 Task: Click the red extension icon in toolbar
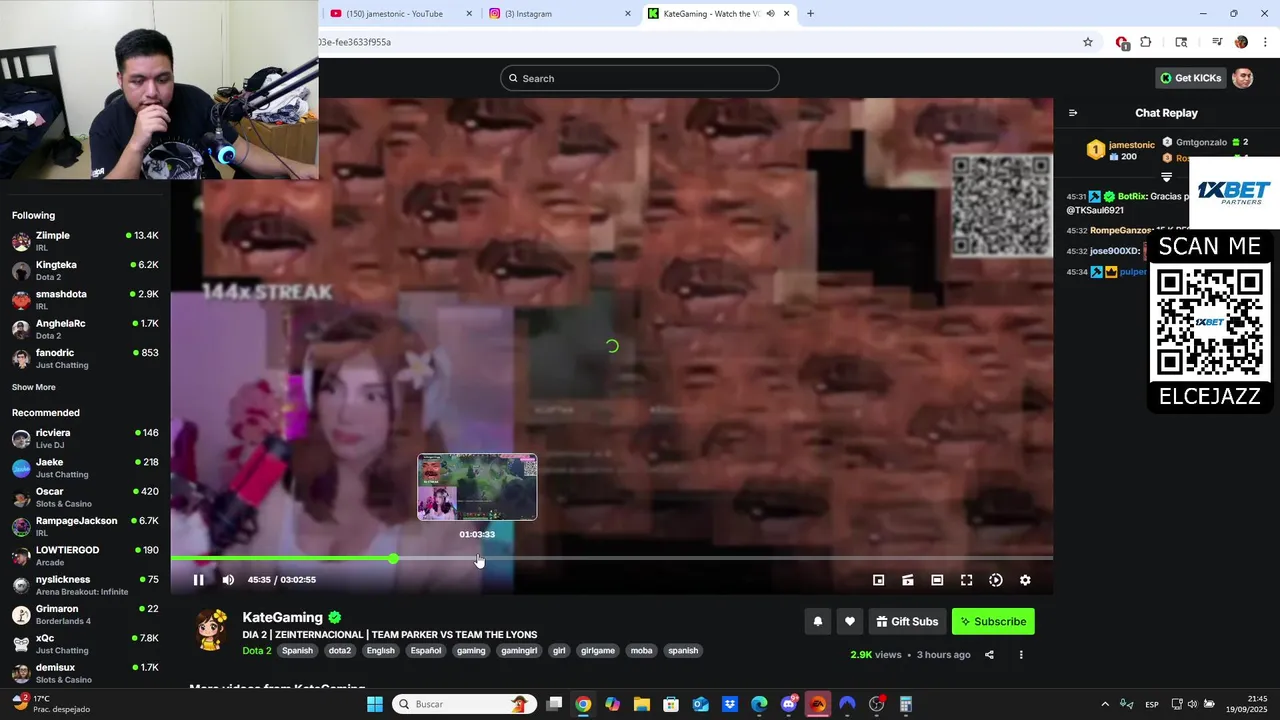tap(1122, 42)
